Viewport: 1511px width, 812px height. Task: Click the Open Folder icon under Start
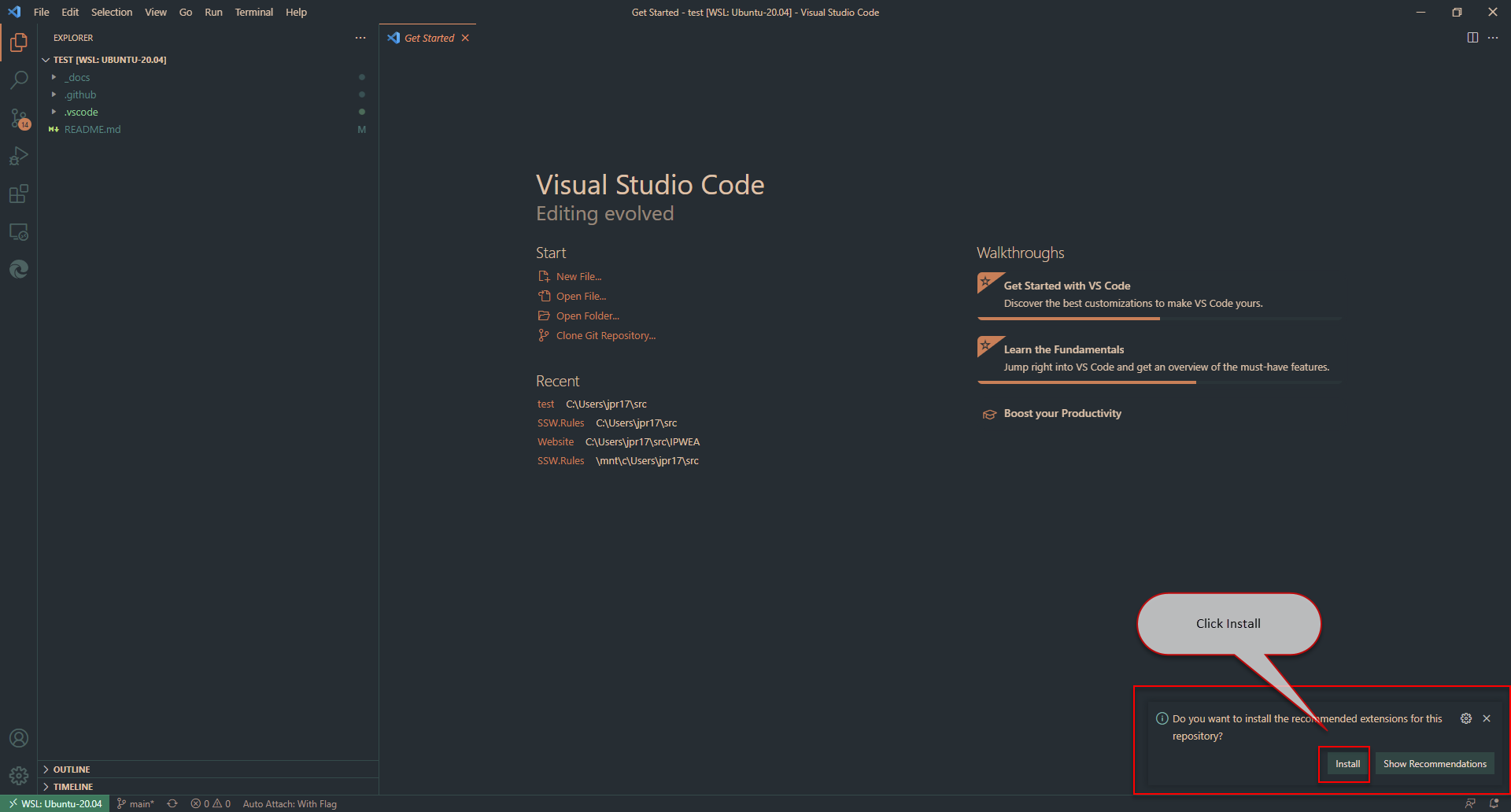pos(544,316)
